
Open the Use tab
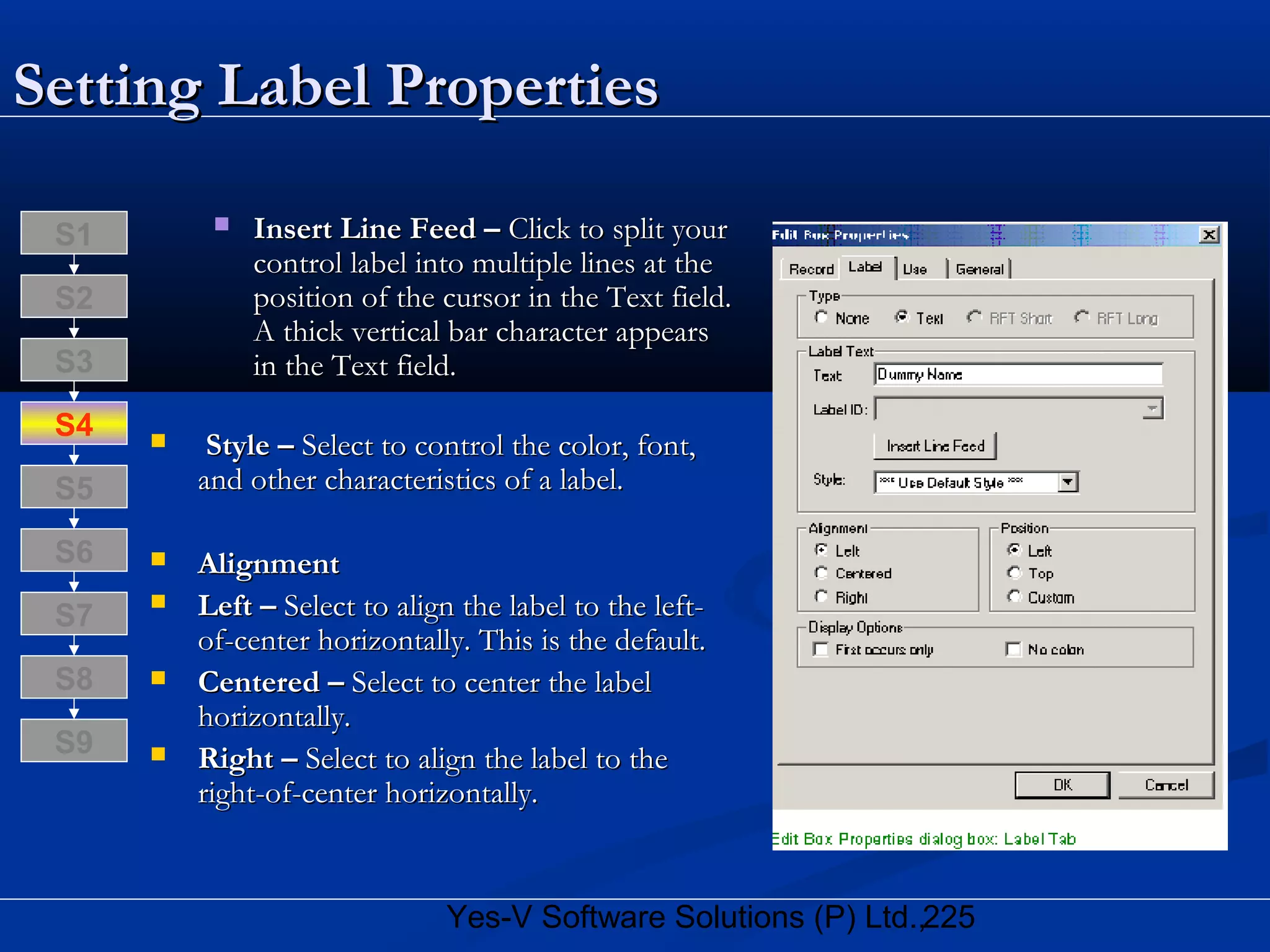click(915, 269)
